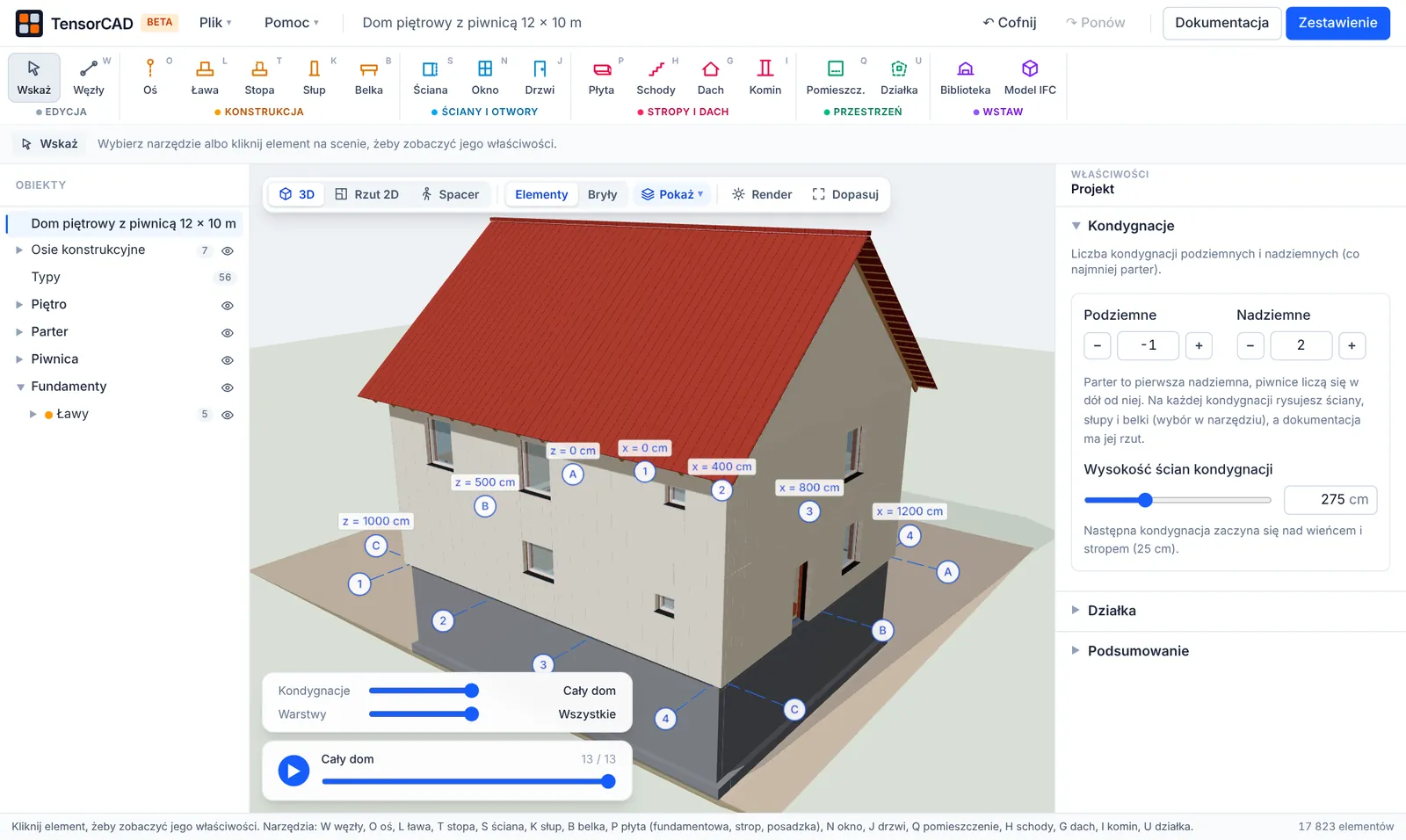Image resolution: width=1406 pixels, height=840 pixels.
Task: Select the Schody stairs tool
Action: [x=656, y=76]
